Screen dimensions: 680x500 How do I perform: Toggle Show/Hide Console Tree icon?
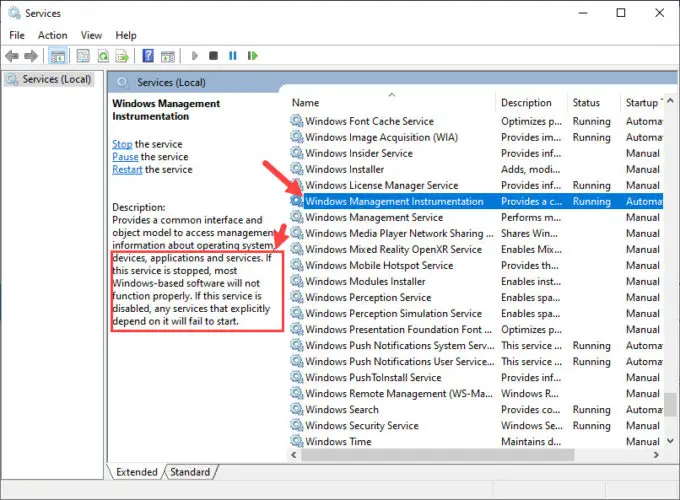[x=58, y=56]
